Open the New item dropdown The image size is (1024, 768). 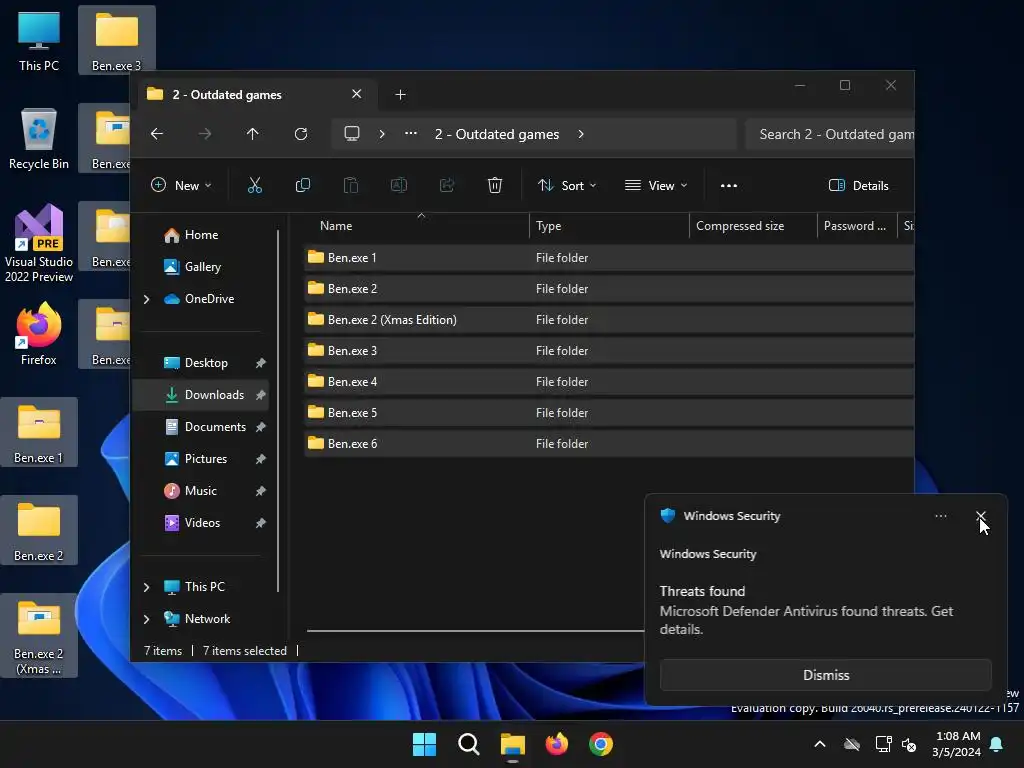coord(181,185)
